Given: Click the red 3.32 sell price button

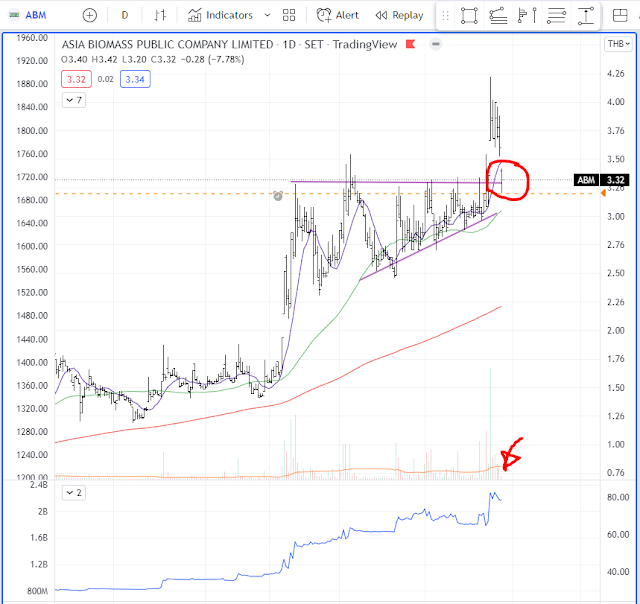Looking at the screenshot, I should click(x=76, y=79).
